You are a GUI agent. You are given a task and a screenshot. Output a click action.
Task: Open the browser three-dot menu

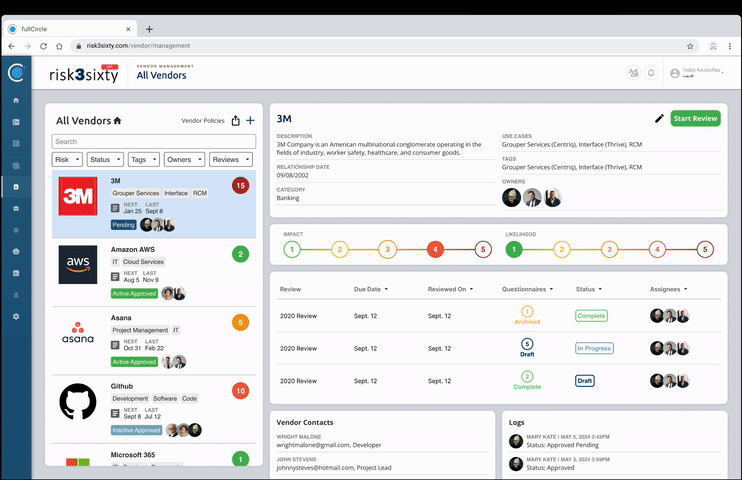pyautogui.click(x=730, y=46)
